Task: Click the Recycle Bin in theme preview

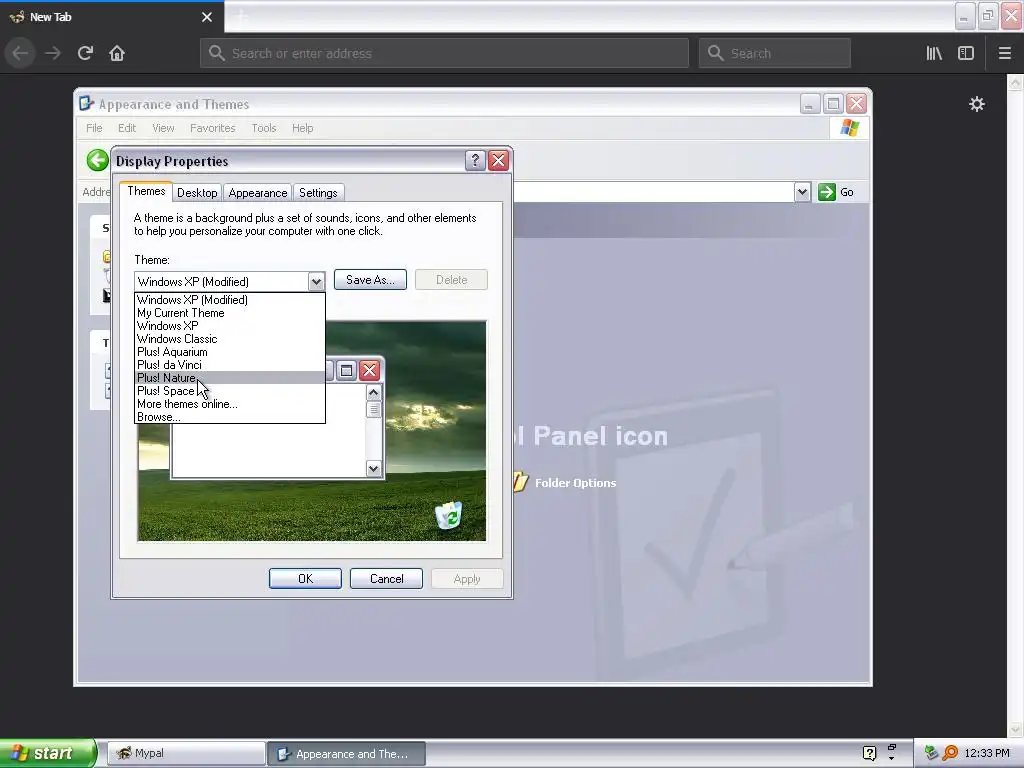Action: [x=449, y=515]
